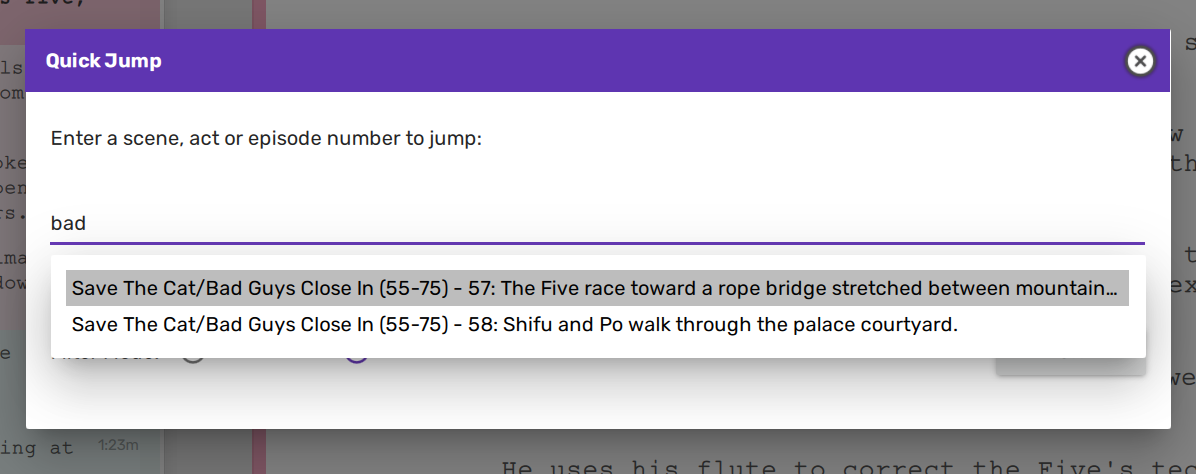Close the Quick Jump dialog
The image size is (1196, 474).
pos(1140,61)
